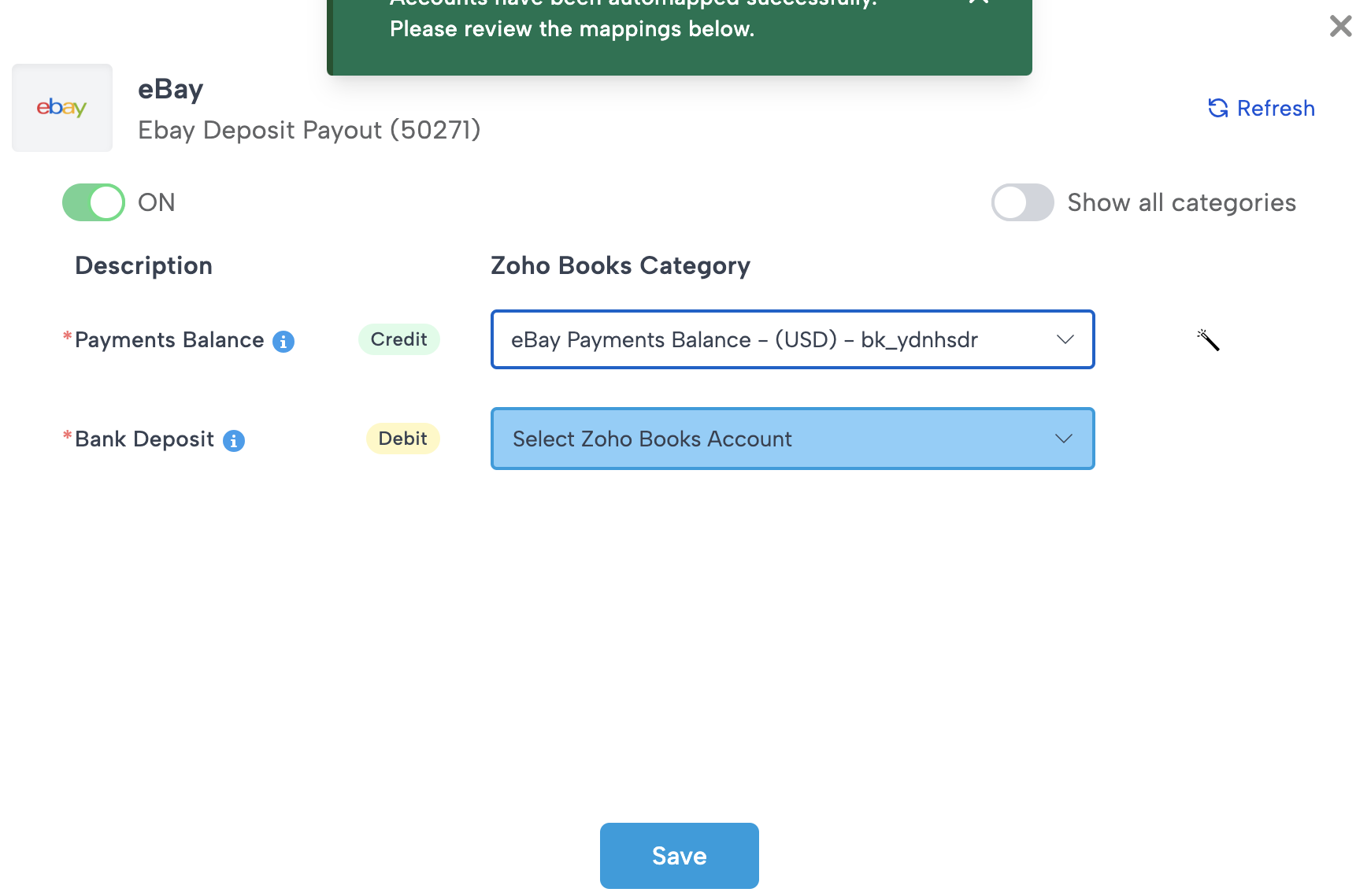The image size is (1356, 896).
Task: Click the magic wand automap icon
Action: point(1208,340)
